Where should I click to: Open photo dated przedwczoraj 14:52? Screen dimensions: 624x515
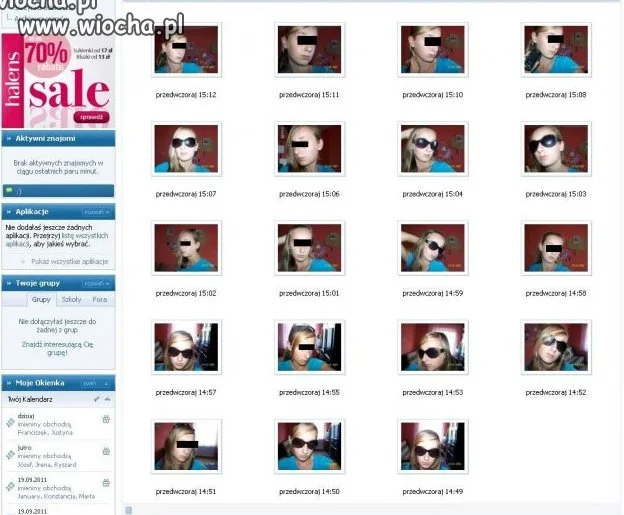[556, 347]
